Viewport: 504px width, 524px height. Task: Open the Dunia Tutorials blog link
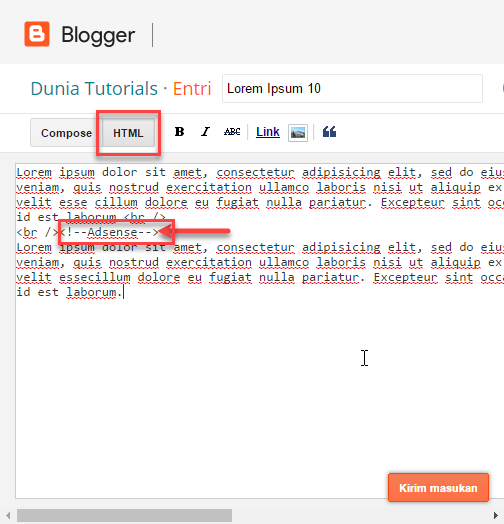click(x=94, y=89)
